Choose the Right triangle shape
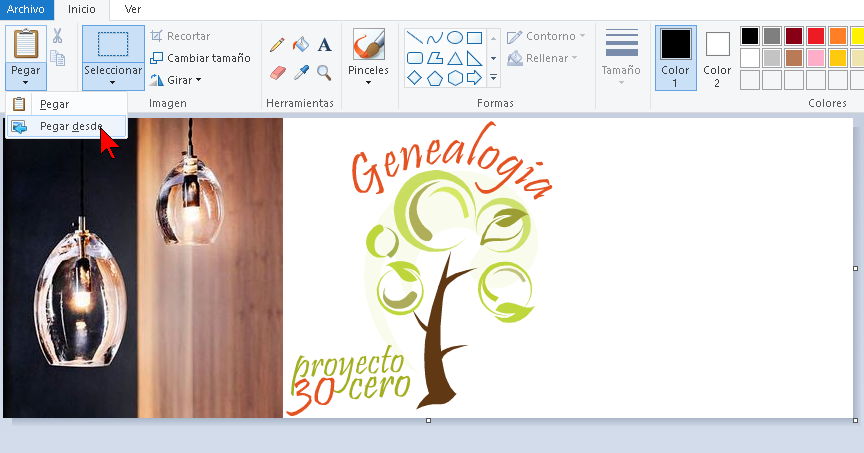Screen dimensions: 864x453 (x=474, y=58)
